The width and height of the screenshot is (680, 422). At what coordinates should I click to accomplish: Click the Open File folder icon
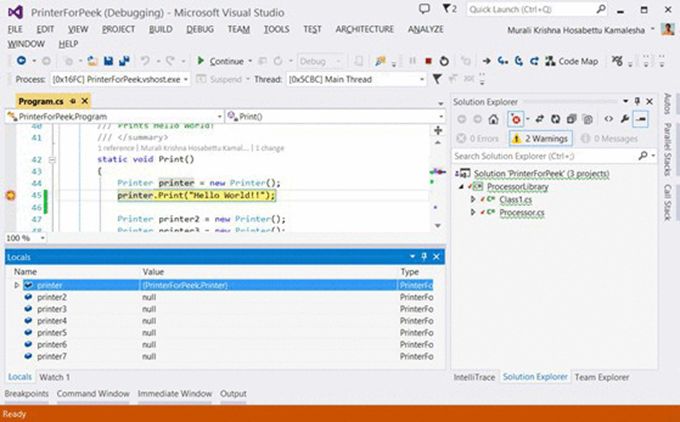[x=92, y=61]
